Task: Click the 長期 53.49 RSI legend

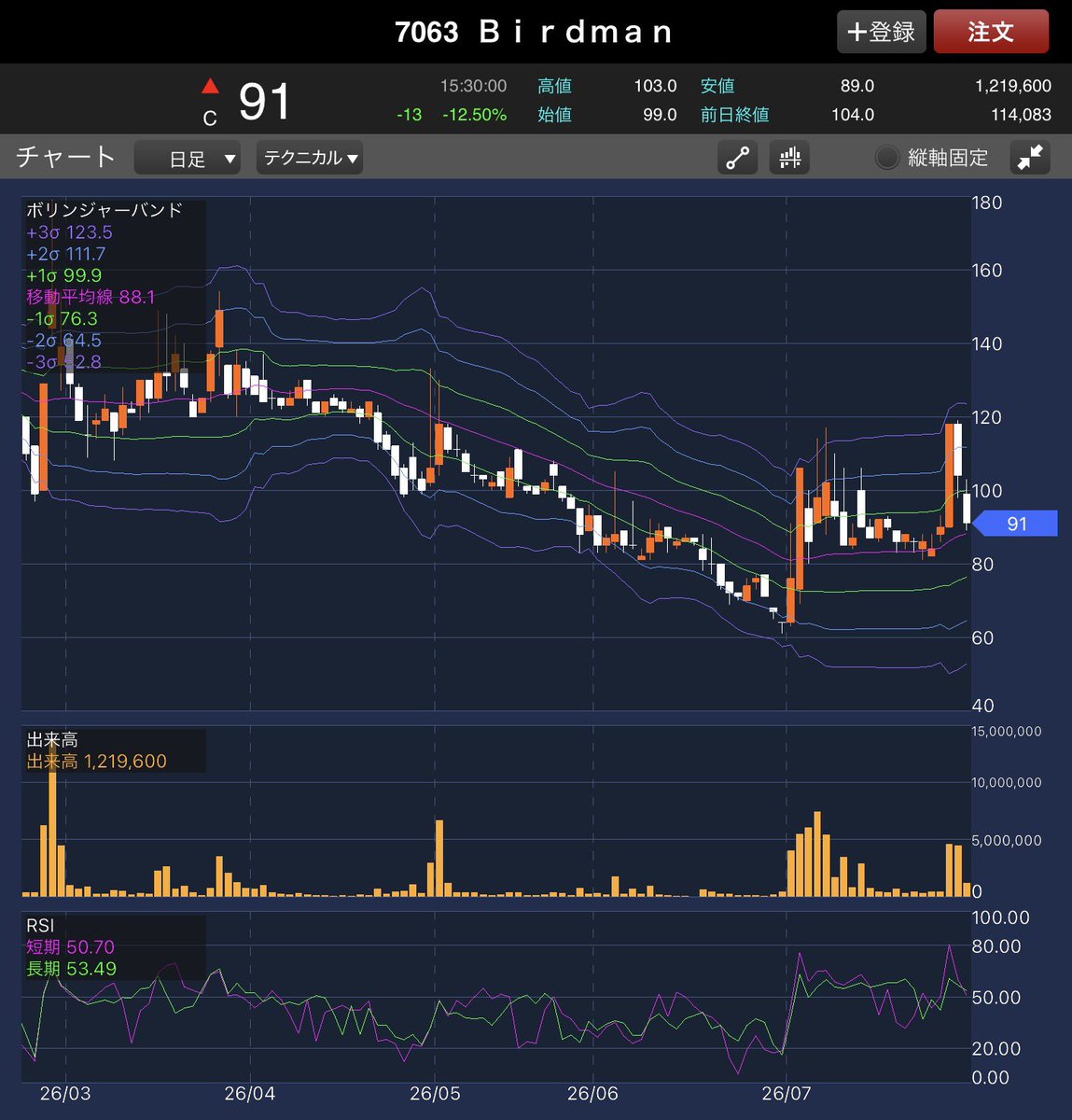Action: coord(72,969)
